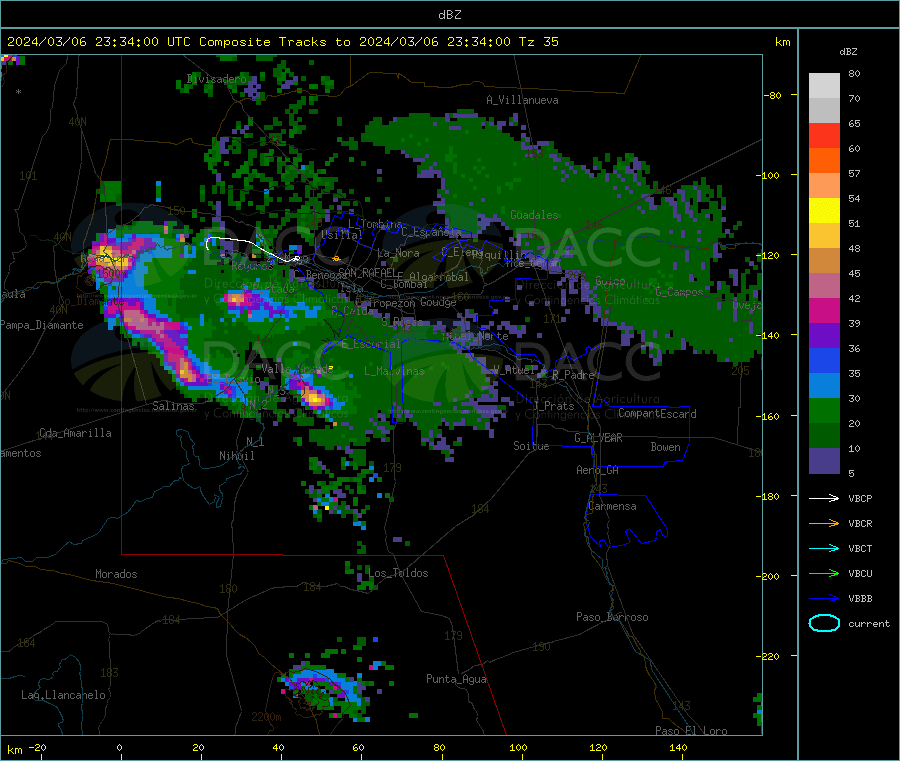Click the 'A_Villanueva' map label
Viewport: 900px width, 761px height.
click(522, 100)
